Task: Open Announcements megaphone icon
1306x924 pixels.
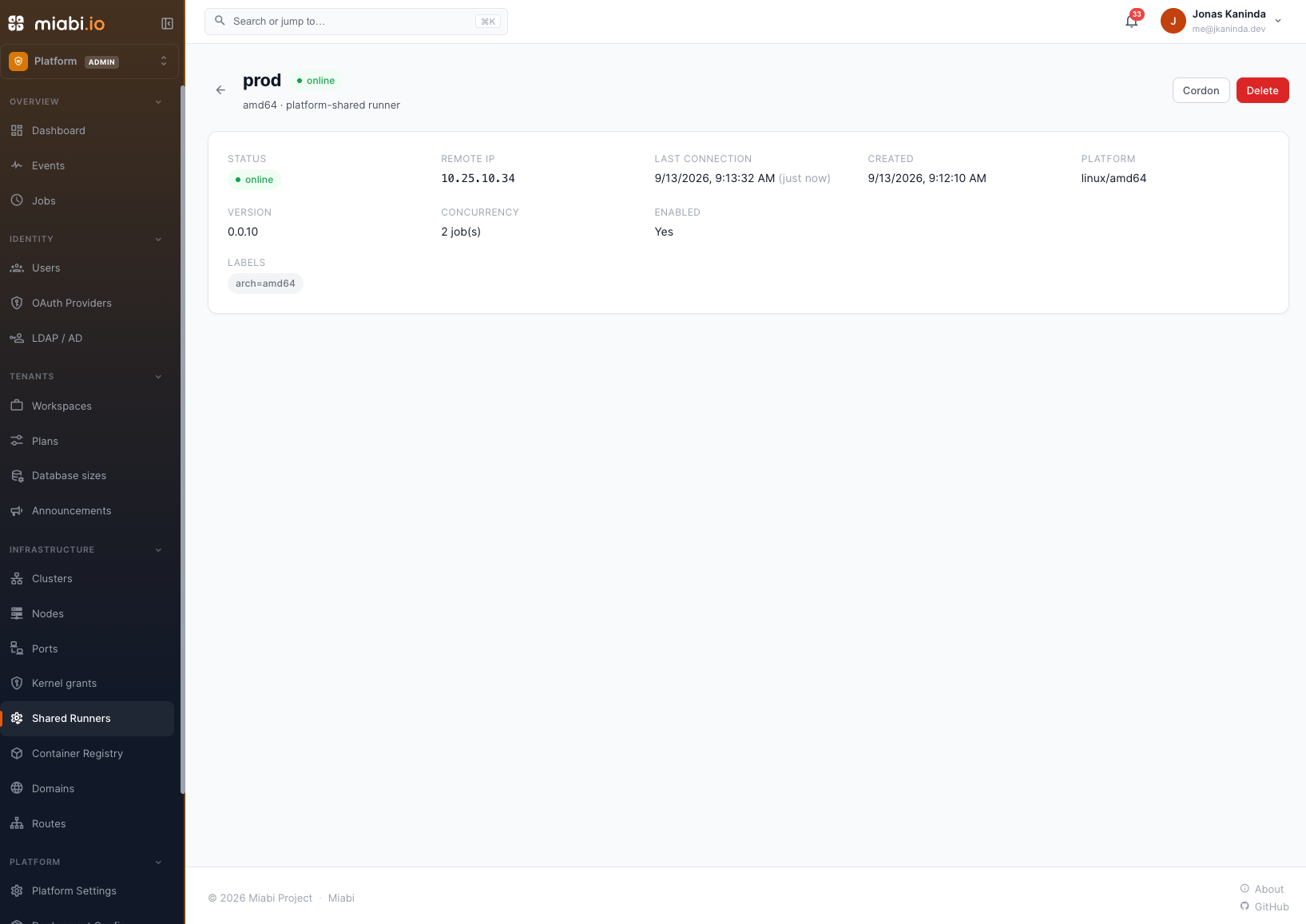Action: 17,510
